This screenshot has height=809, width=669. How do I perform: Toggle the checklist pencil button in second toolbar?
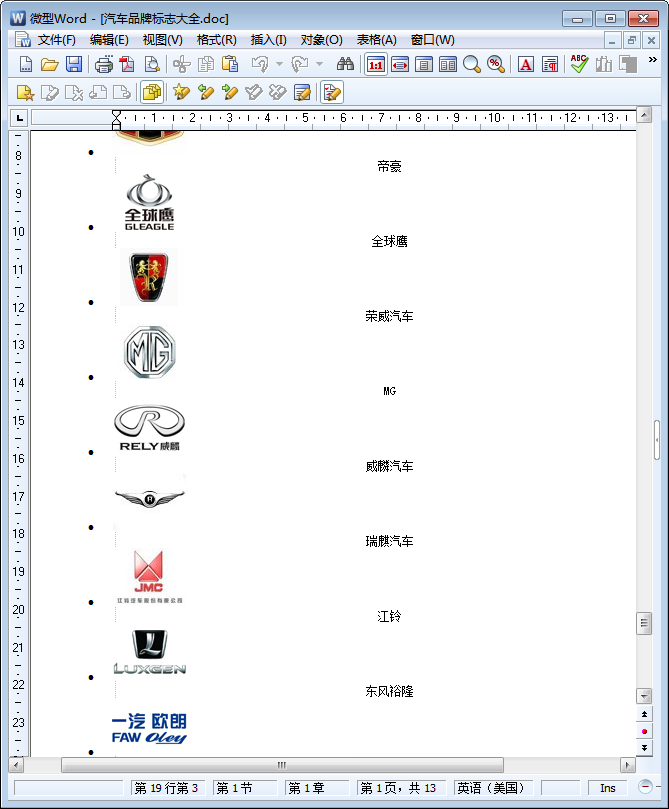tap(332, 93)
